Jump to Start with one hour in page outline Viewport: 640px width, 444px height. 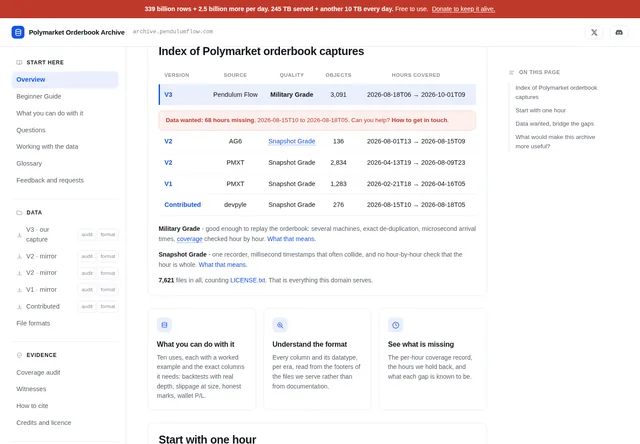540,111
